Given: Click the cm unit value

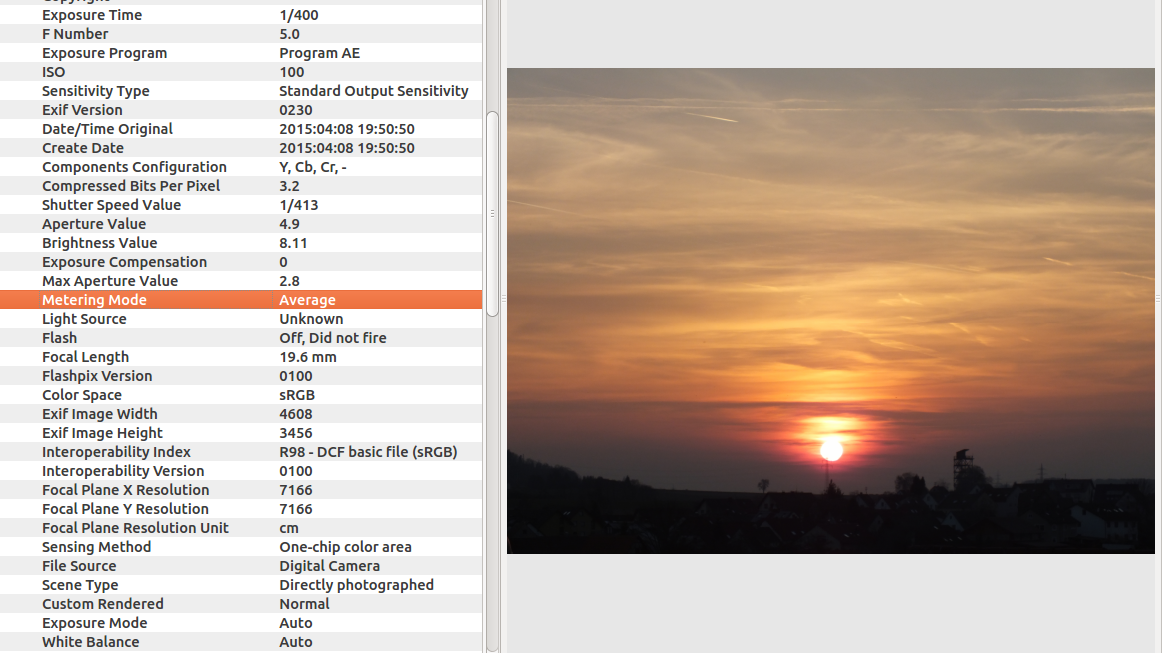Looking at the screenshot, I should (x=289, y=528).
